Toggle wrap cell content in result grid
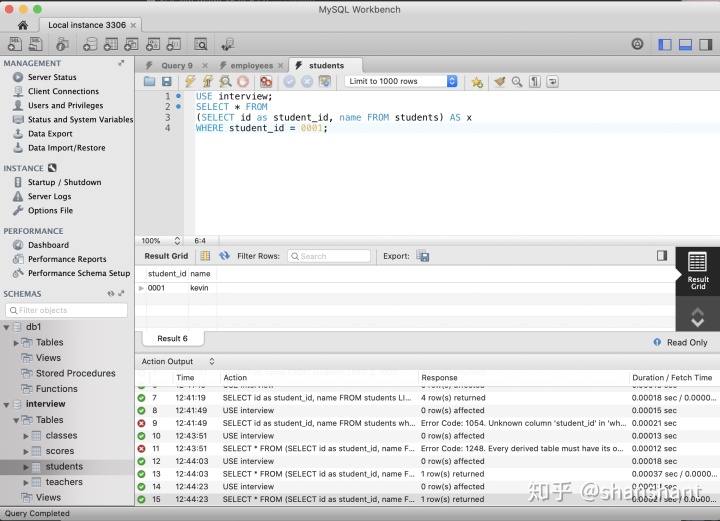This screenshot has width=720, height=521. (x=205, y=256)
